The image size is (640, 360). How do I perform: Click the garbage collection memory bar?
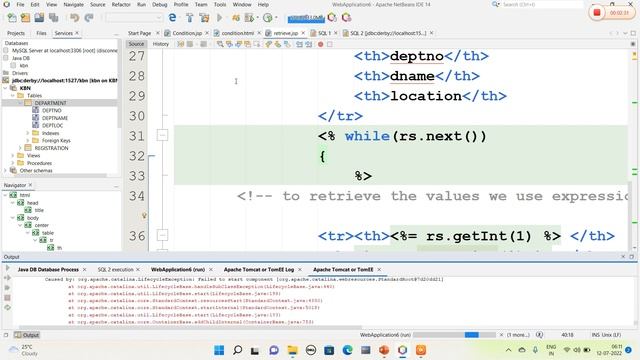click(x=306, y=18)
